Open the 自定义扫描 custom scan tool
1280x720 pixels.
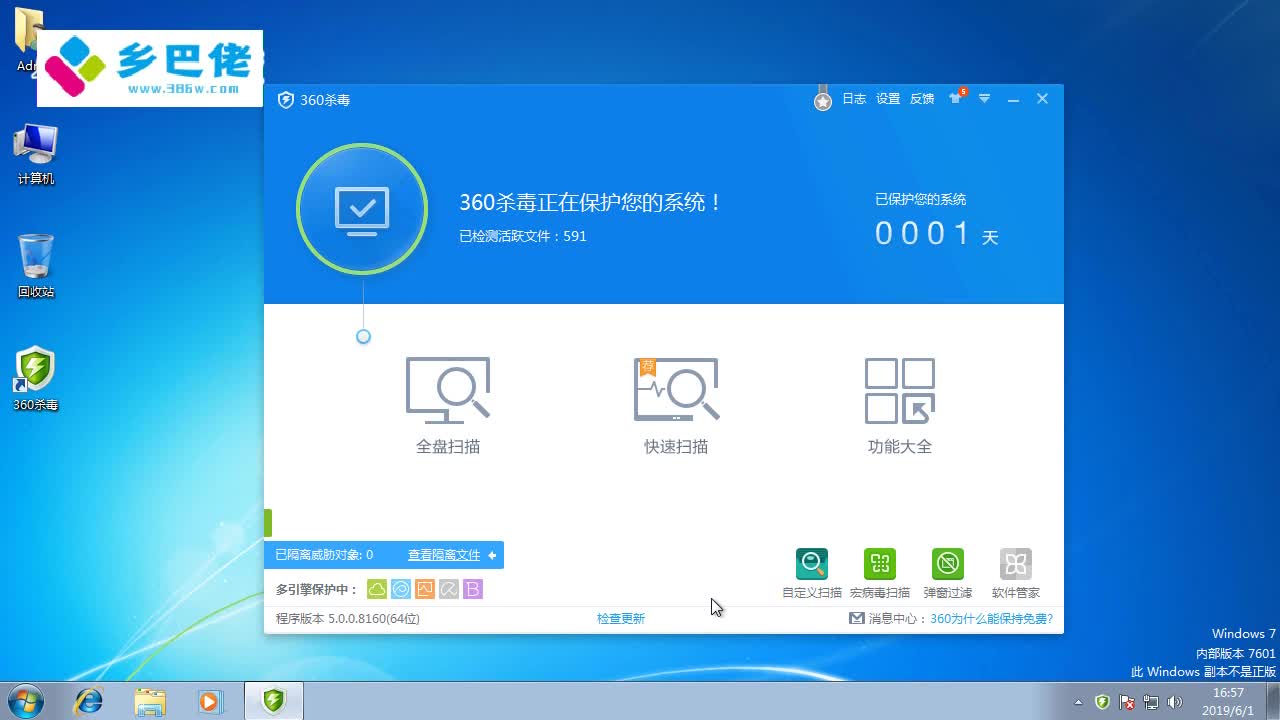click(x=811, y=563)
